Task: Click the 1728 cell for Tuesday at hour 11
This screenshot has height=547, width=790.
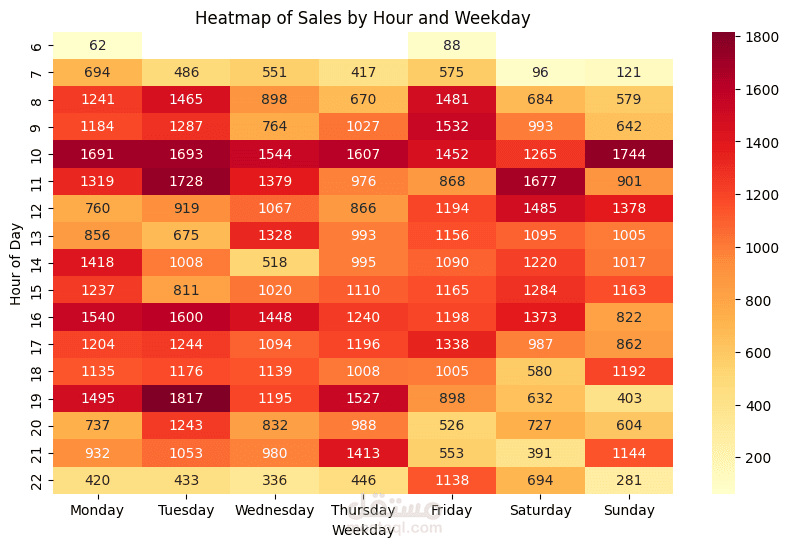Action: tap(186, 181)
